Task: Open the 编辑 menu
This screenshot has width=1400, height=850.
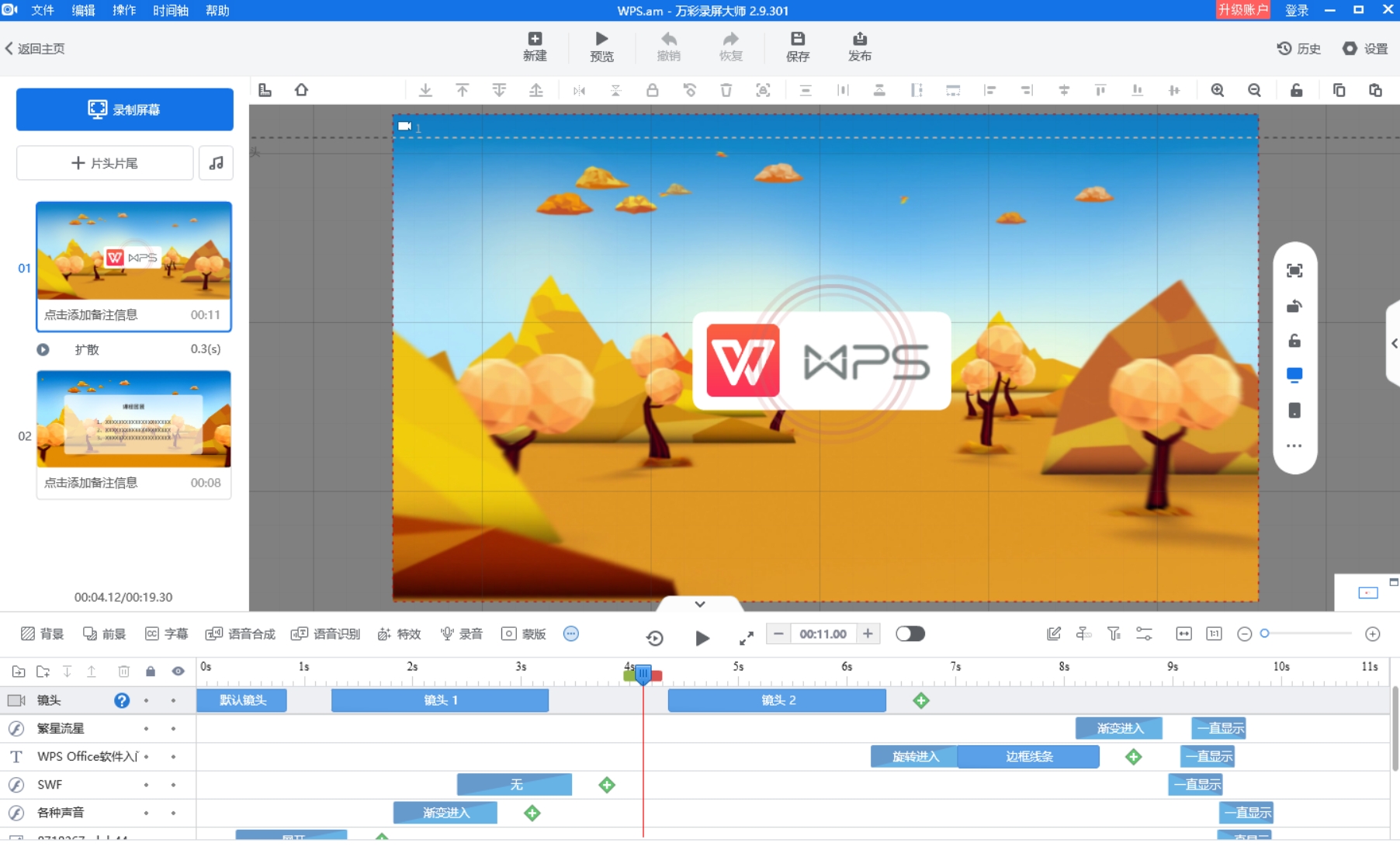Action: point(83,10)
